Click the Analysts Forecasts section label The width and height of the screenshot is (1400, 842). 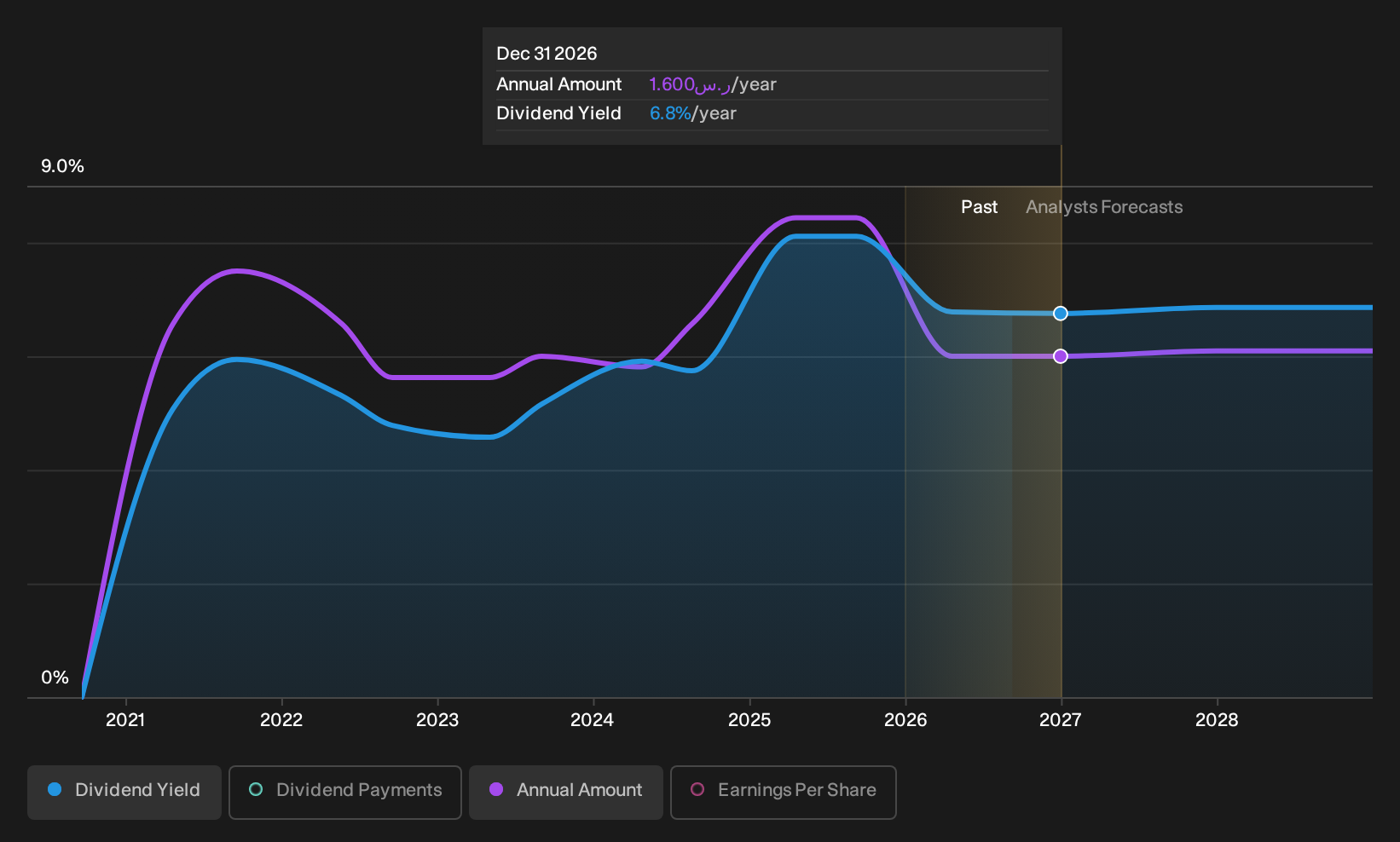(x=1104, y=207)
